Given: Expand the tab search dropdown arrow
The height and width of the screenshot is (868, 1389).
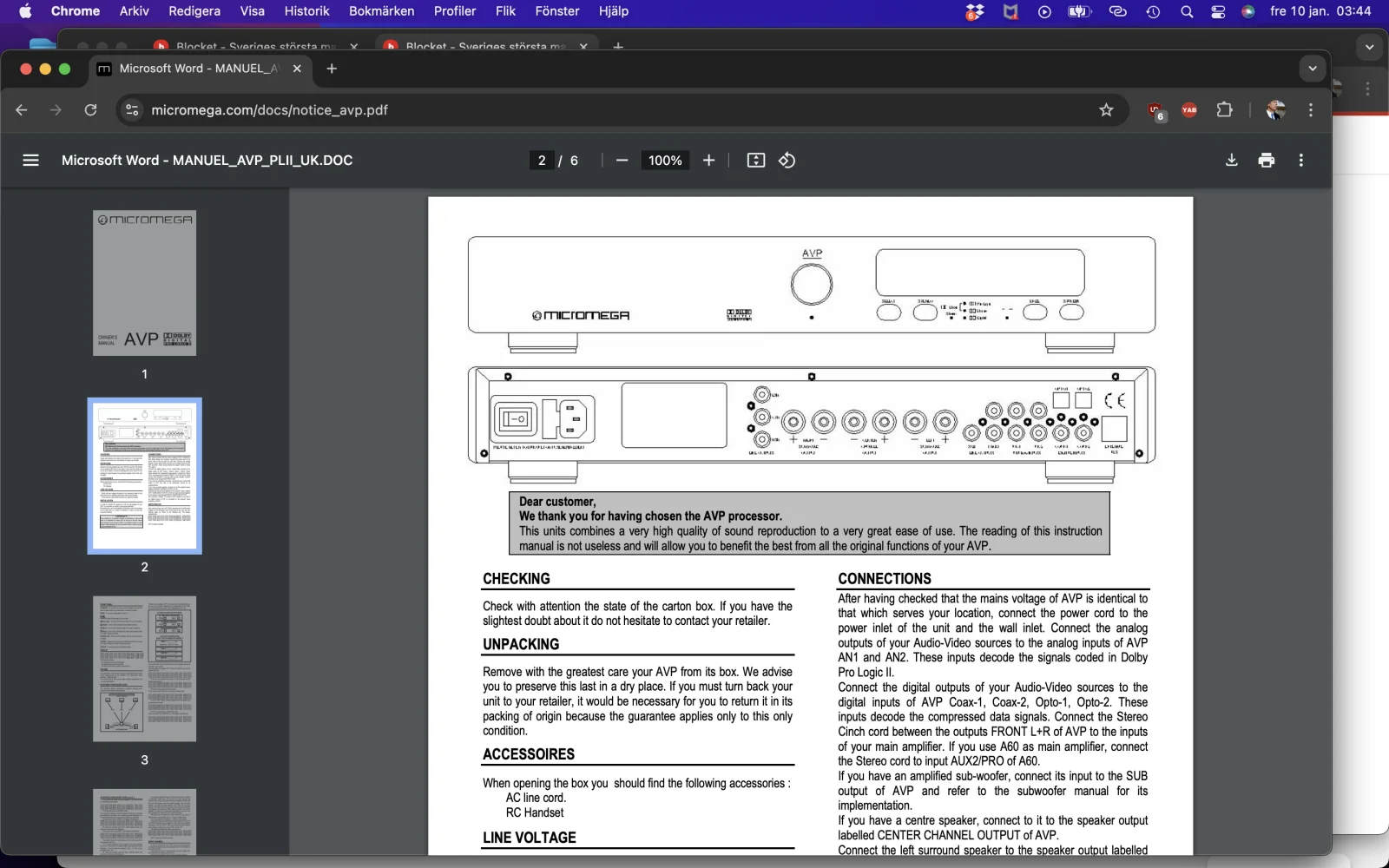Looking at the screenshot, I should pos(1313,69).
